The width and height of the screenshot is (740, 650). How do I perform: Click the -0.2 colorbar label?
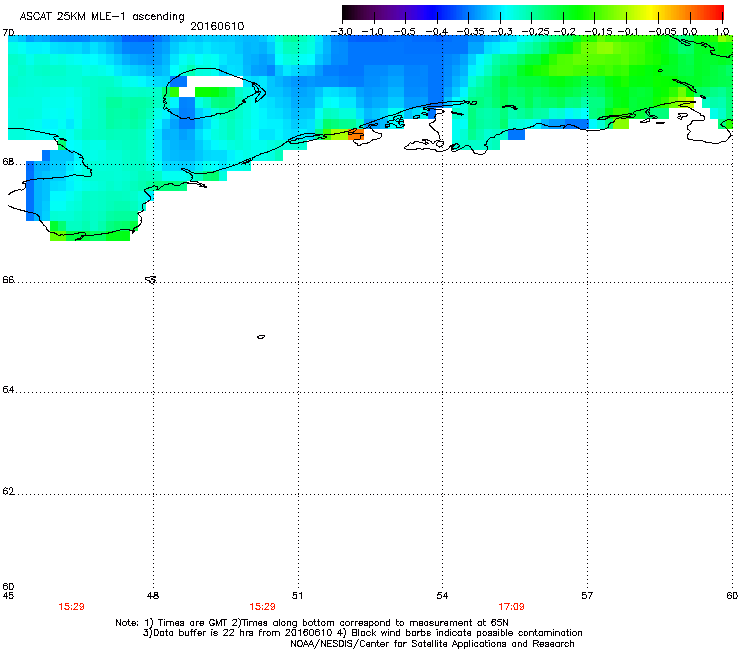(565, 32)
